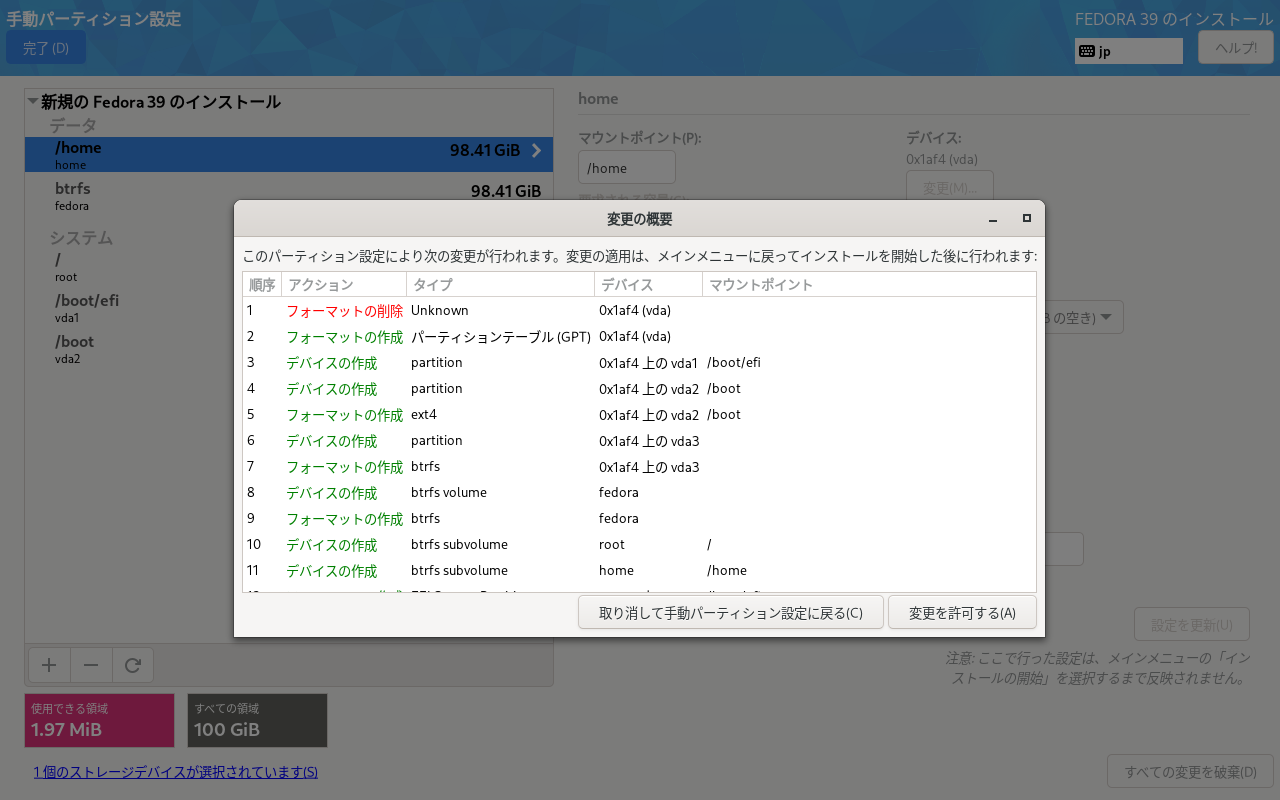Click the home device cell in row 11
This screenshot has width=1280, height=800.
point(616,571)
